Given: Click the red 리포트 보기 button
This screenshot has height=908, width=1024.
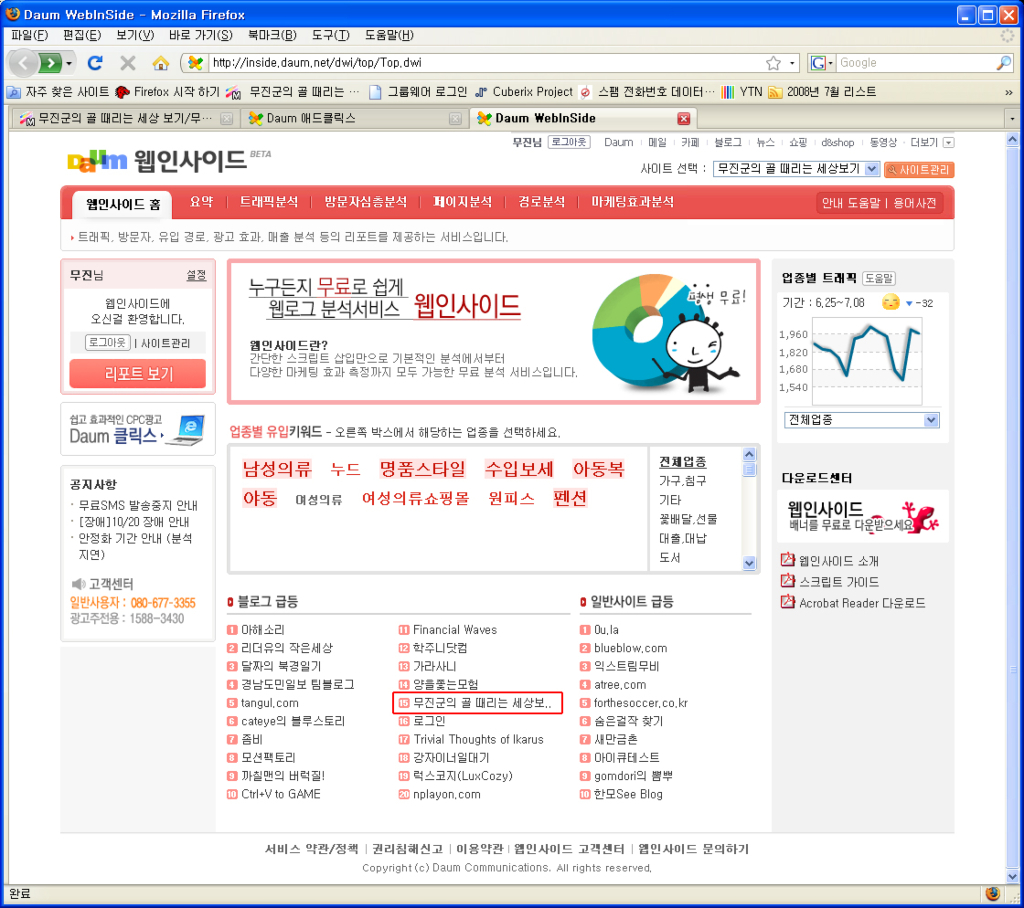Looking at the screenshot, I should 138,374.
